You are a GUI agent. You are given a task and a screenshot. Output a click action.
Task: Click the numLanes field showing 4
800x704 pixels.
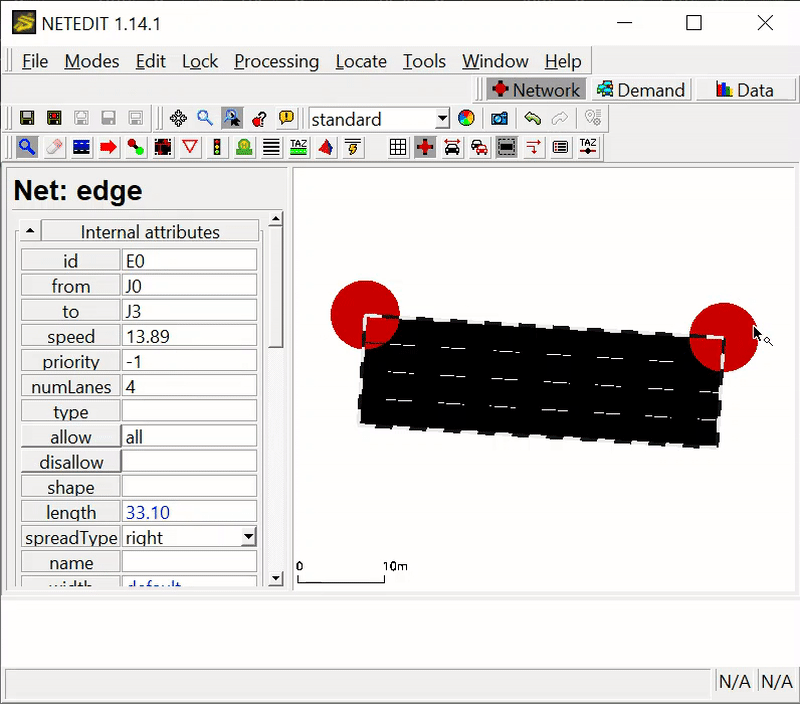click(189, 386)
